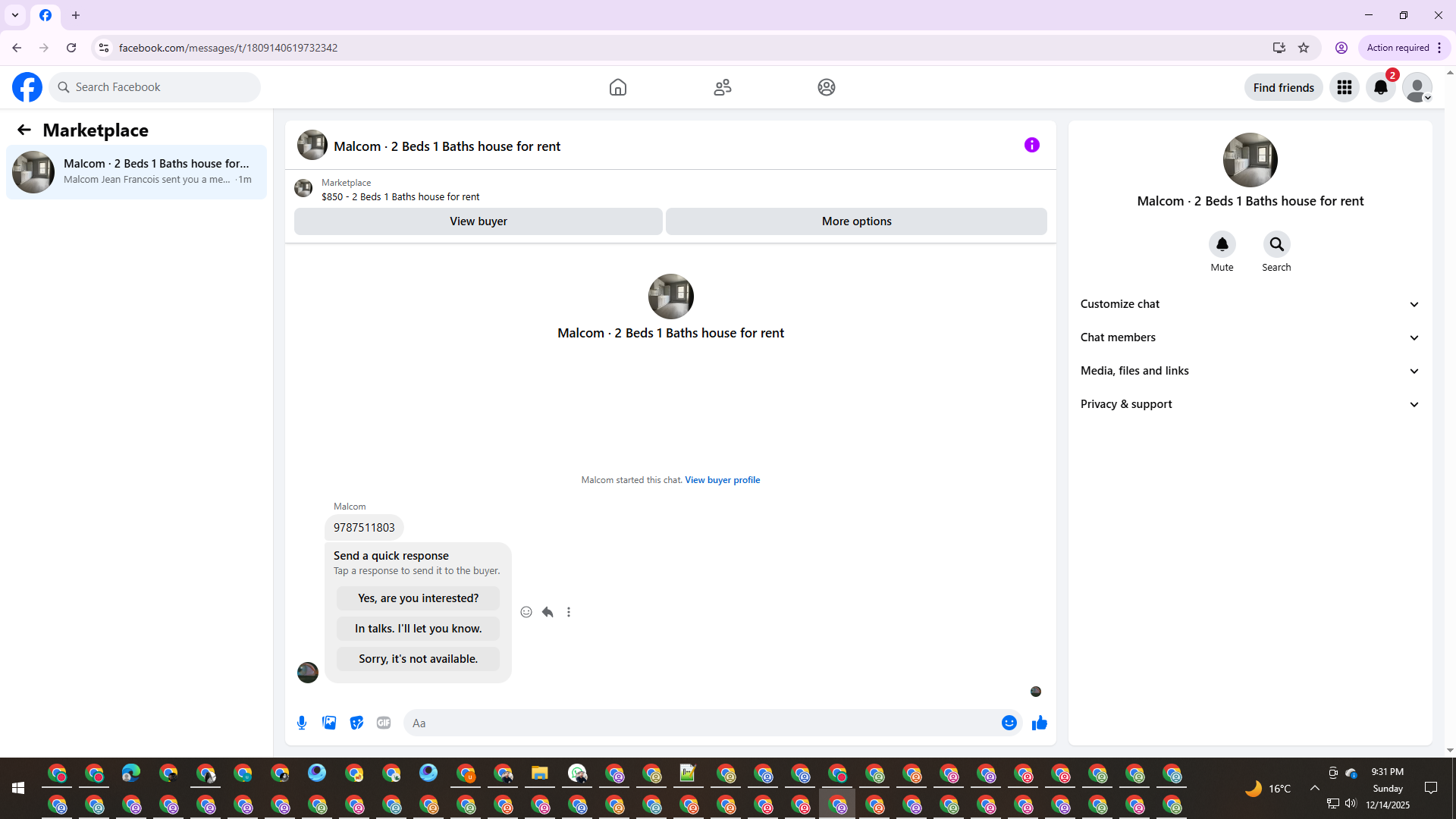
Task: Click View buyer button
Action: [x=478, y=221]
